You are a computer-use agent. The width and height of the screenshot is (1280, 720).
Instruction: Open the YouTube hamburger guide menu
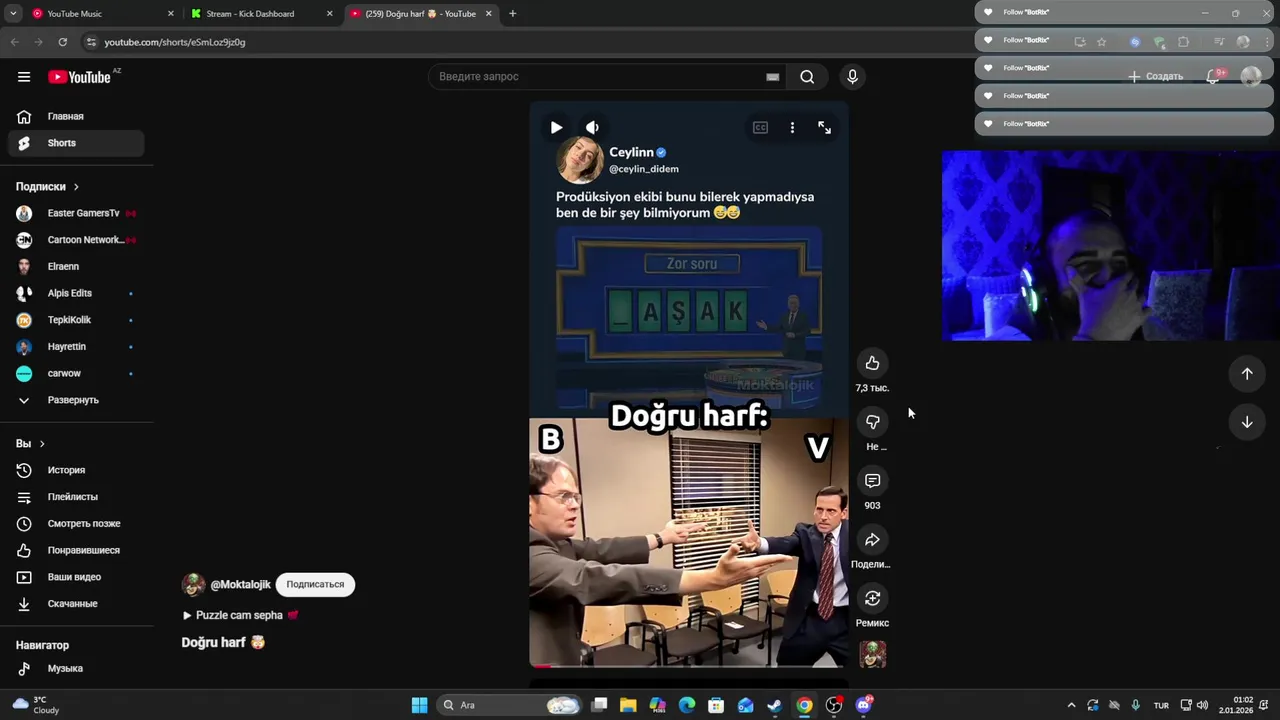click(24, 77)
